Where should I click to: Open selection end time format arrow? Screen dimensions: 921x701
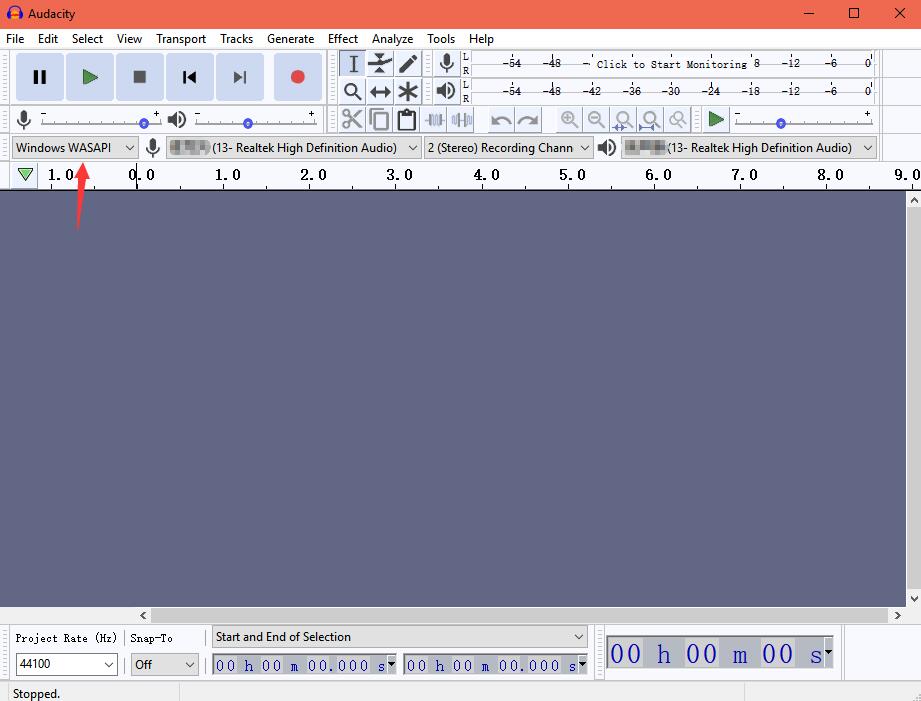coord(583,663)
